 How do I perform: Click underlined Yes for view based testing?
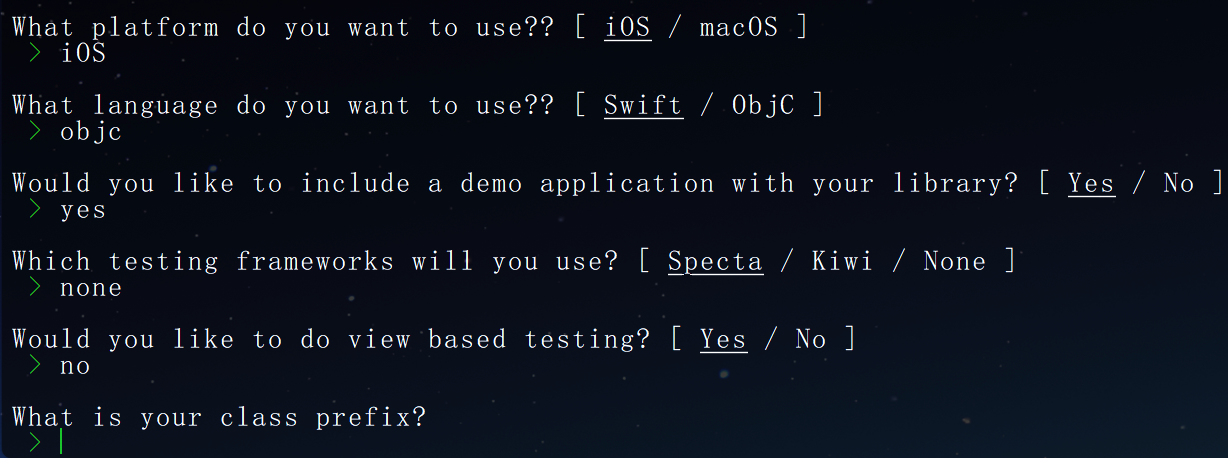pos(723,340)
